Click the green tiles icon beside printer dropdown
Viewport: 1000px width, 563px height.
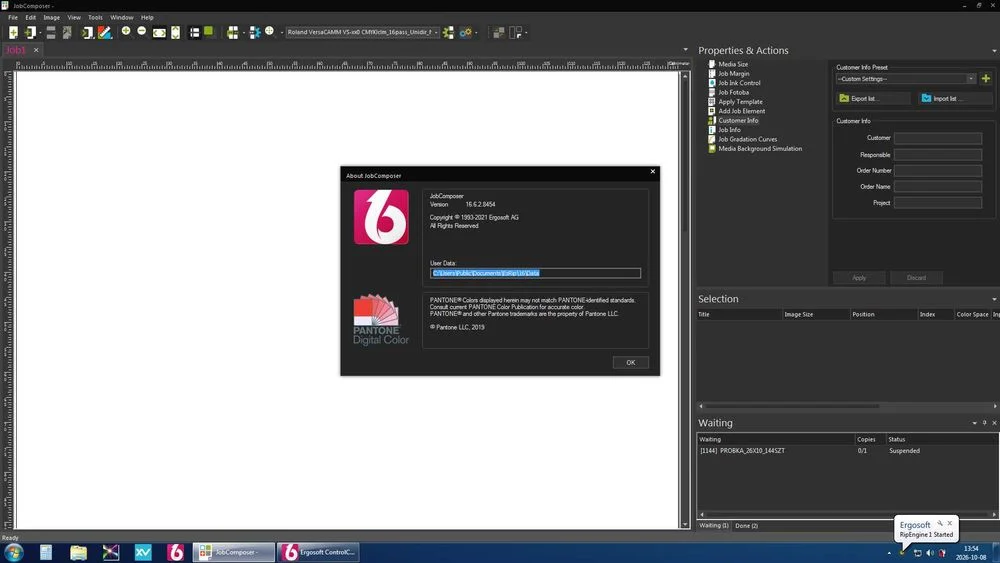(448, 33)
